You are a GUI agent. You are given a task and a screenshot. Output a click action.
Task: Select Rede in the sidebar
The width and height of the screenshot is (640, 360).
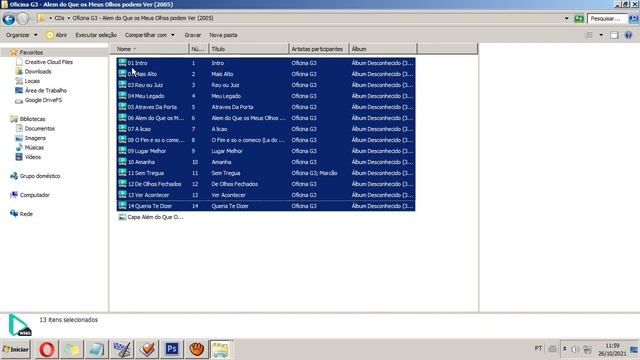[26, 214]
